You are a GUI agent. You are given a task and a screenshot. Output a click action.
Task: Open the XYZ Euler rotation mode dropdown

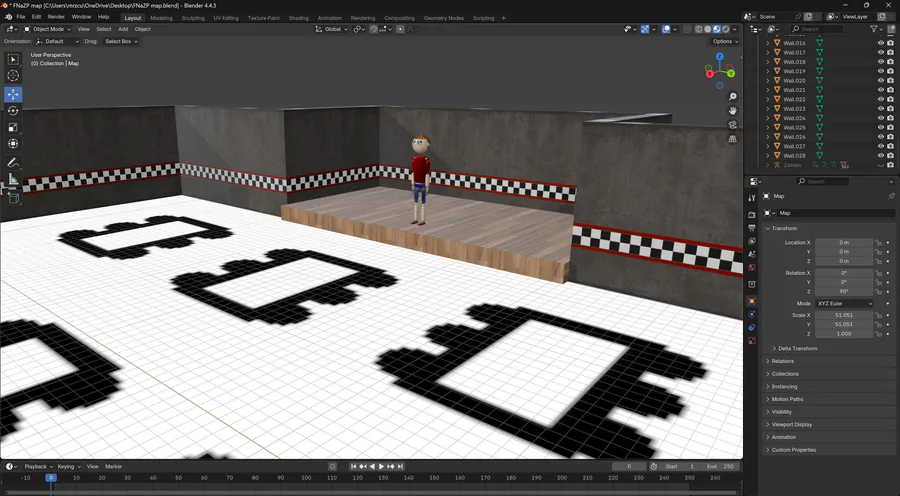pyautogui.click(x=844, y=304)
